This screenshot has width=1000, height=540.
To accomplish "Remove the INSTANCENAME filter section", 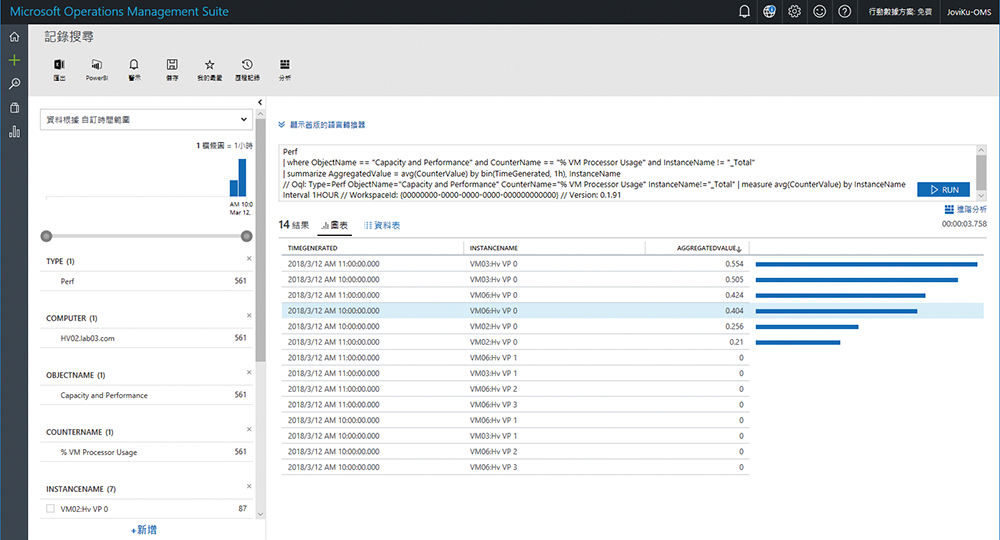I will point(249,486).
